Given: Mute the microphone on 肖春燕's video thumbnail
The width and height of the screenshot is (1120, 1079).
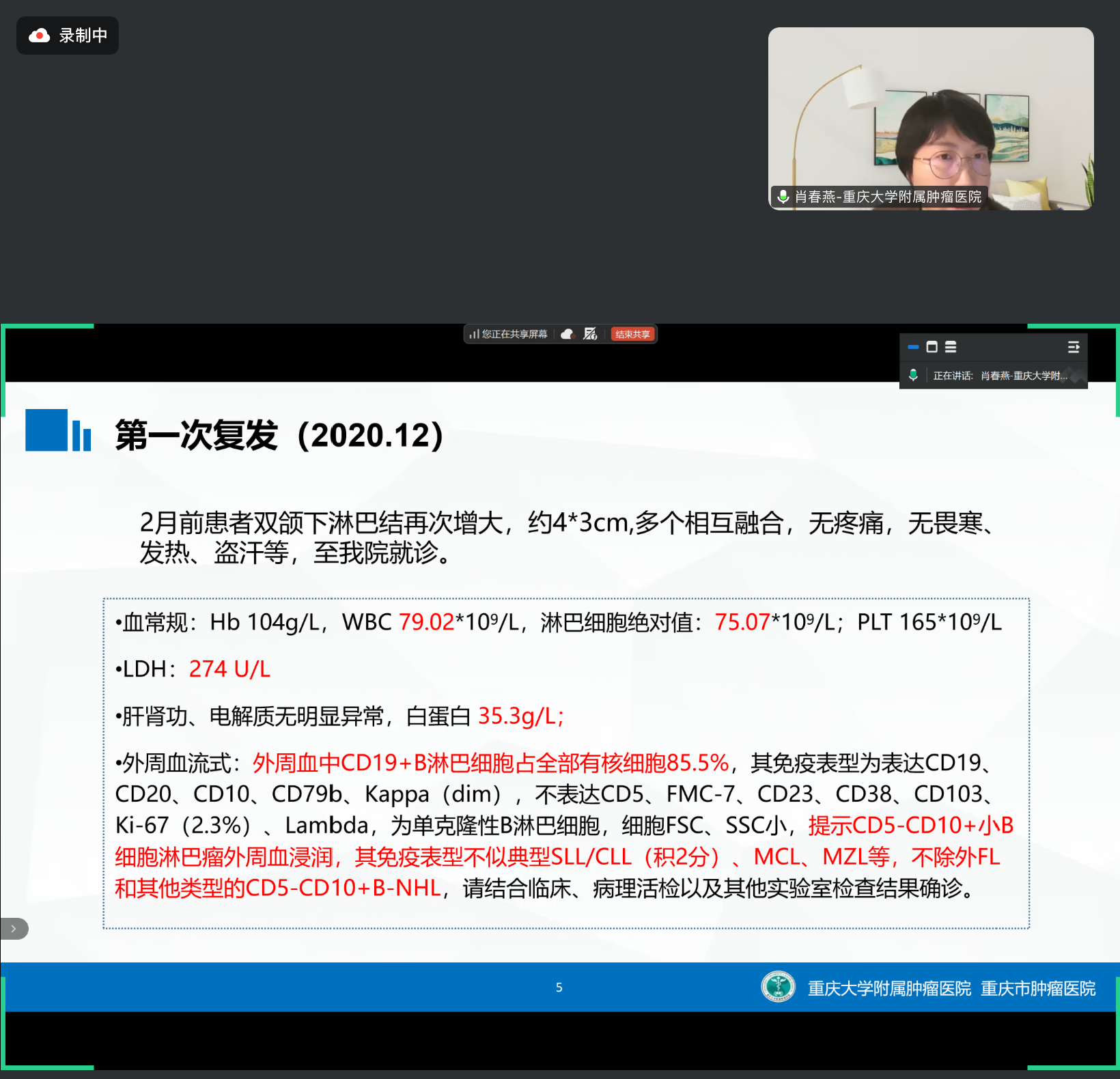Looking at the screenshot, I should [x=783, y=197].
